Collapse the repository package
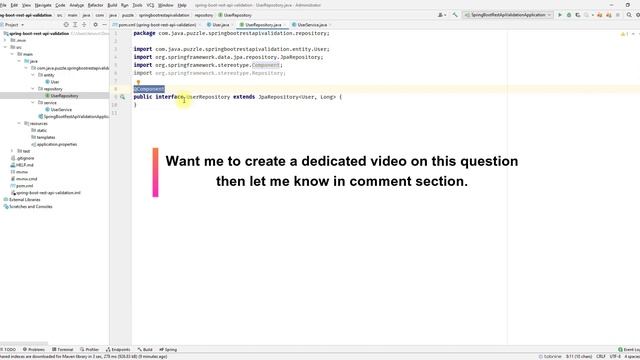 point(33,89)
